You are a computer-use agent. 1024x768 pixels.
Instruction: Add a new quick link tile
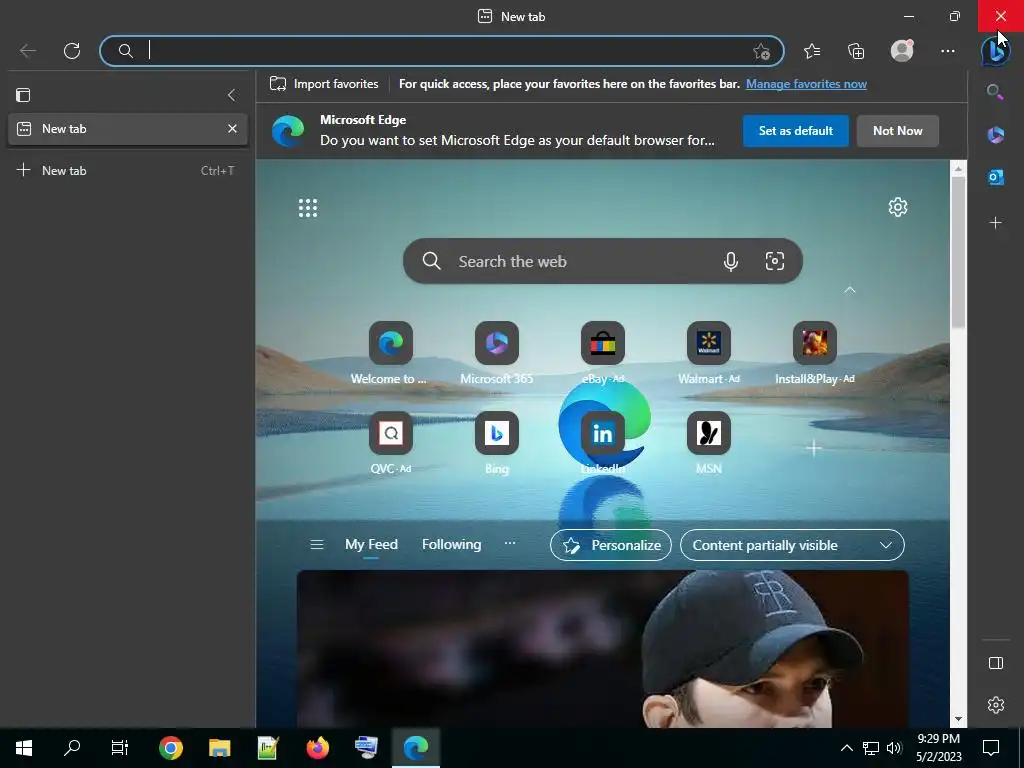(814, 448)
